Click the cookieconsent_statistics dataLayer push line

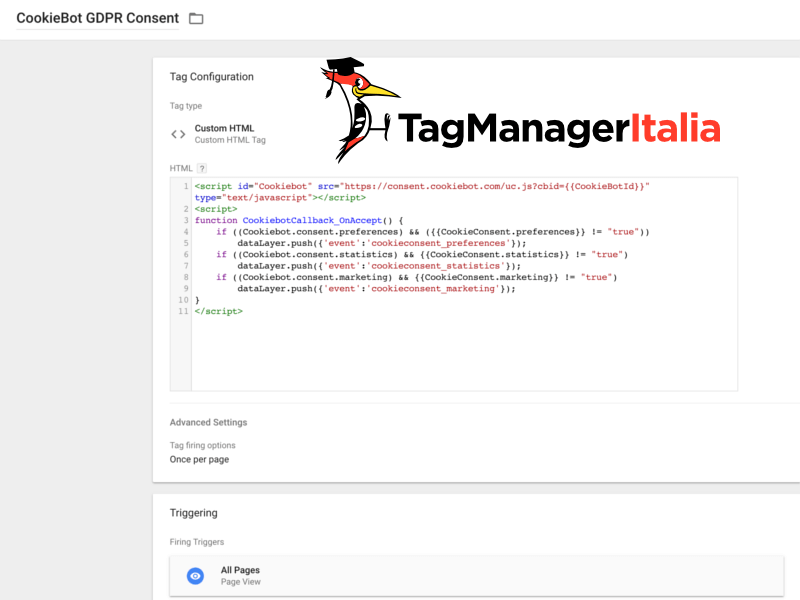pos(379,266)
